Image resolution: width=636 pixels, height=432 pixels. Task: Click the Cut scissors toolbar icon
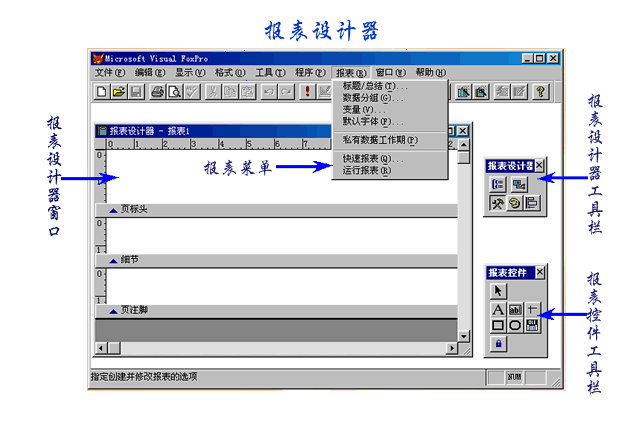tap(213, 92)
